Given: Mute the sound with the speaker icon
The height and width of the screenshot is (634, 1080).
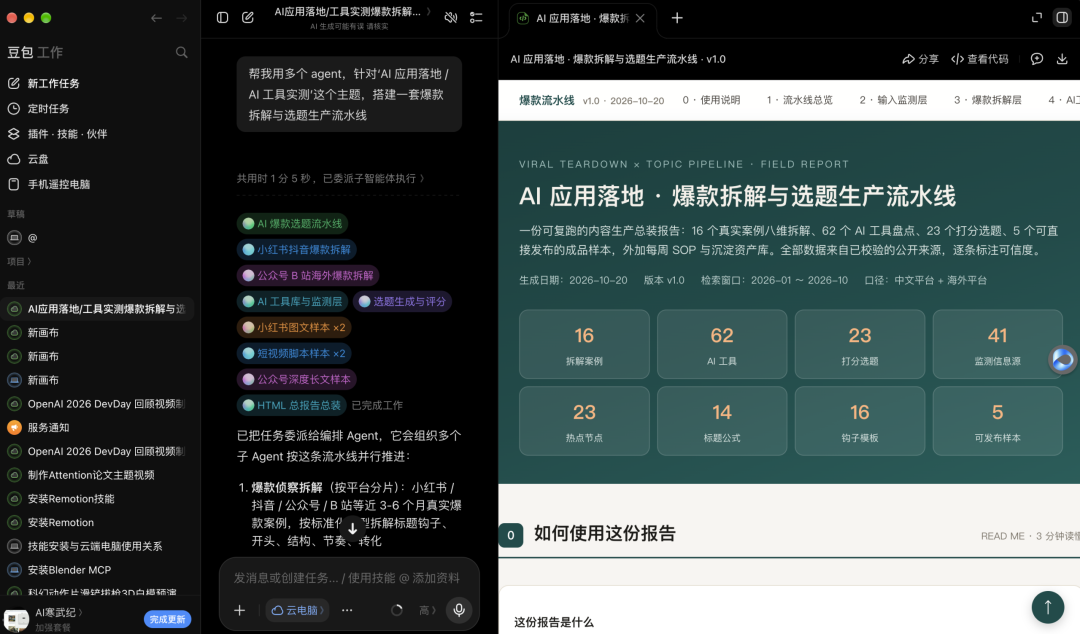Looking at the screenshot, I should [x=450, y=18].
